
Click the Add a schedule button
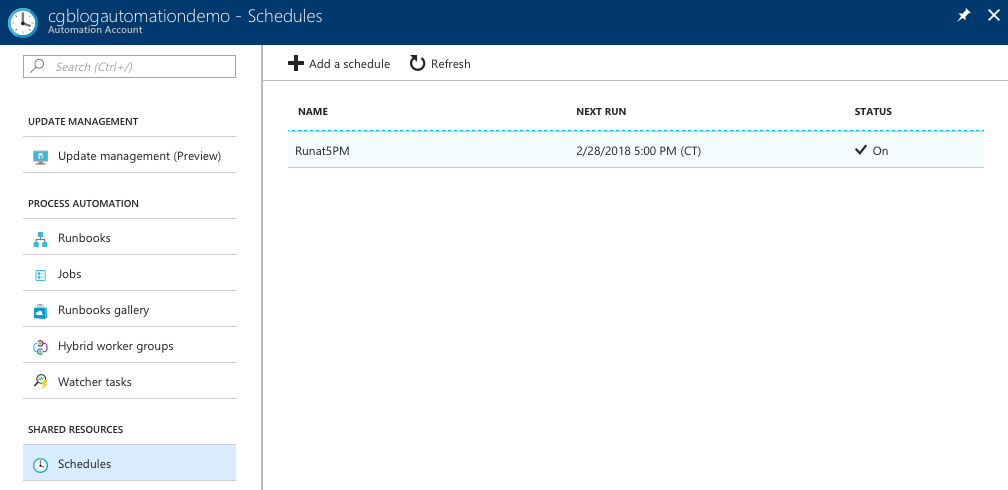tap(339, 64)
